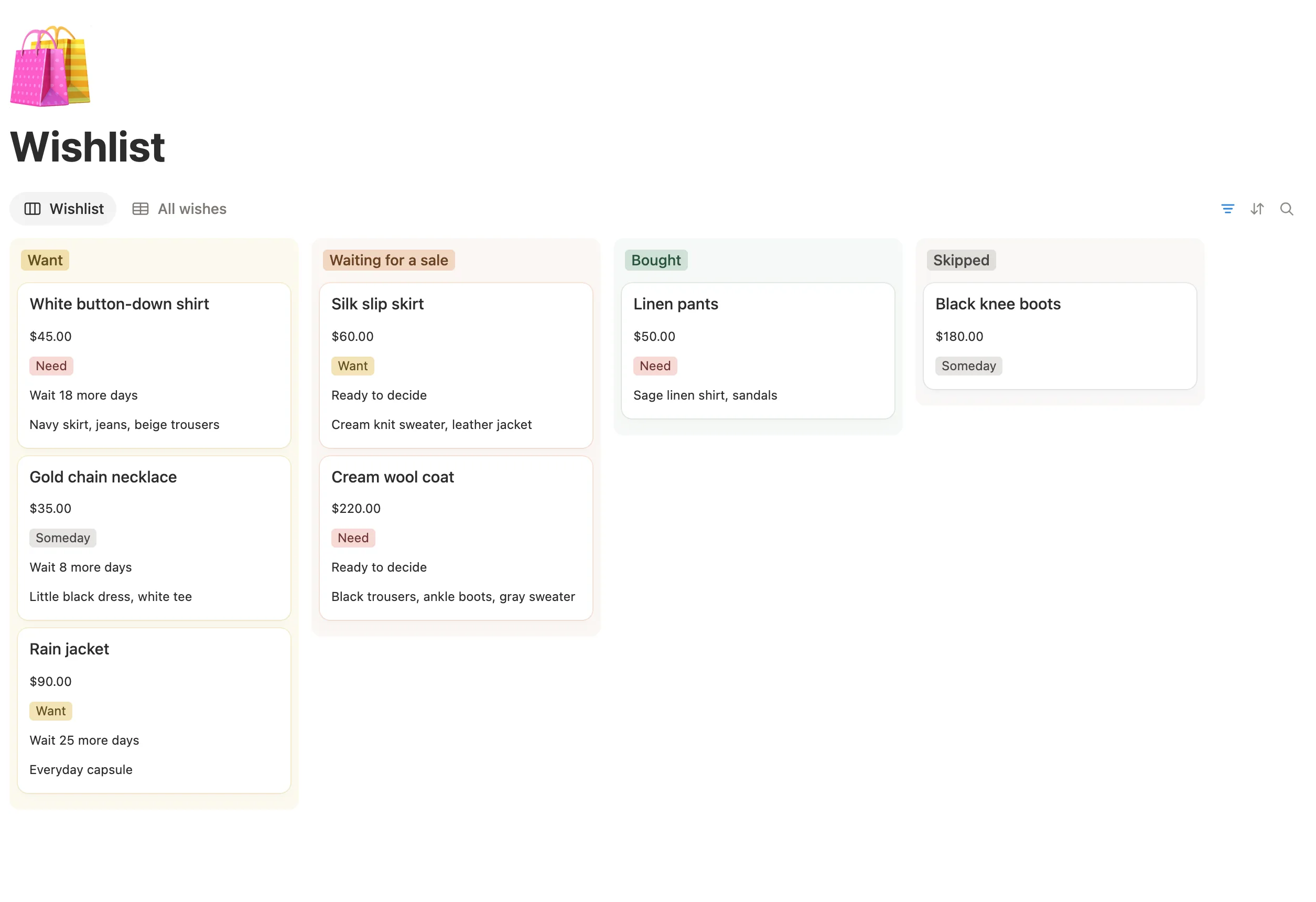The height and width of the screenshot is (902, 1316).
Task: Click the $35.00 price
Action: 50,509
